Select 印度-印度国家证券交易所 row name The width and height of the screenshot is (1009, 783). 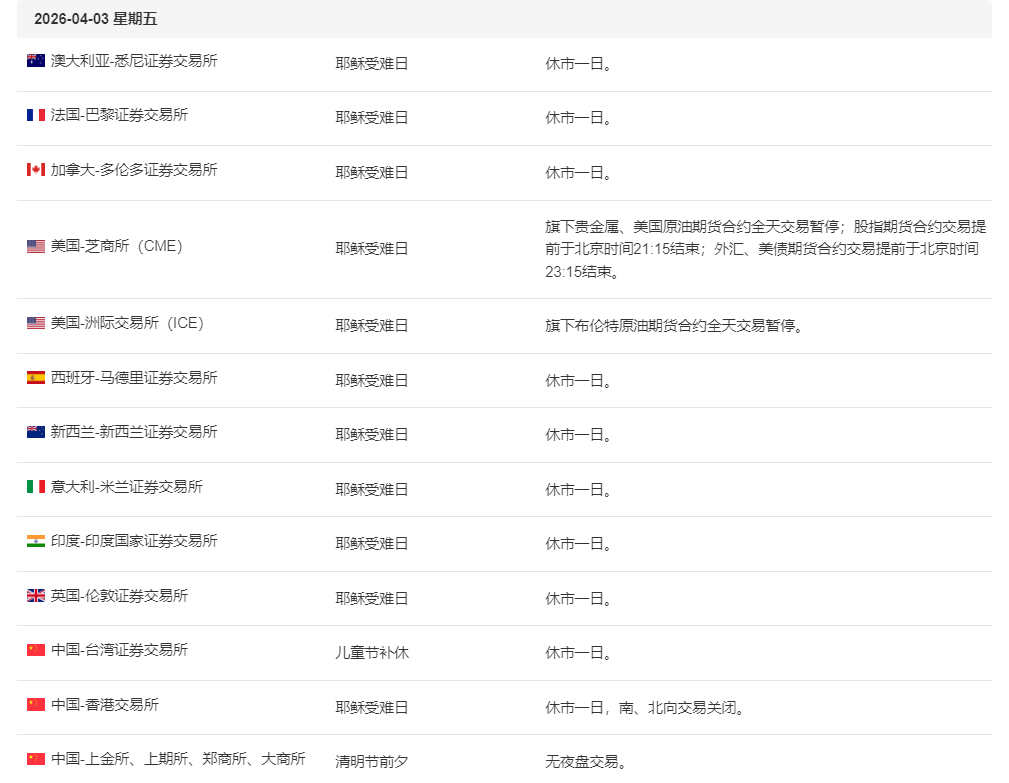(134, 540)
